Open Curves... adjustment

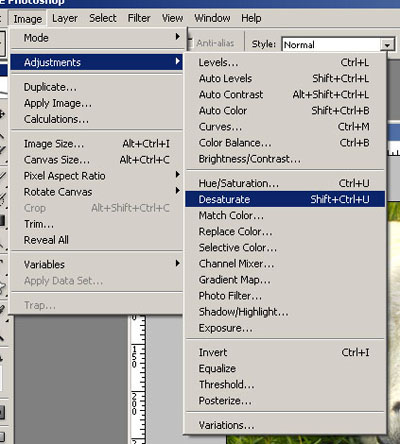coord(285,126)
